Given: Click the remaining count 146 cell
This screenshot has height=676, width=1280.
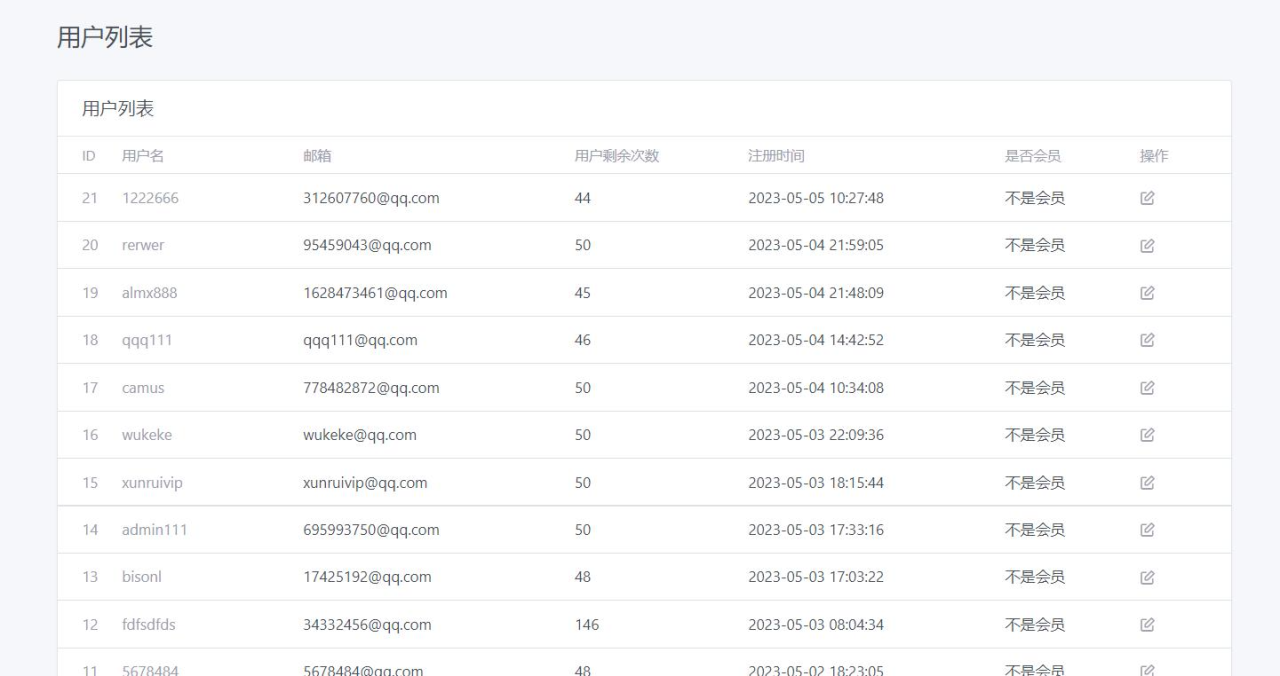Looking at the screenshot, I should pyautogui.click(x=587, y=625).
